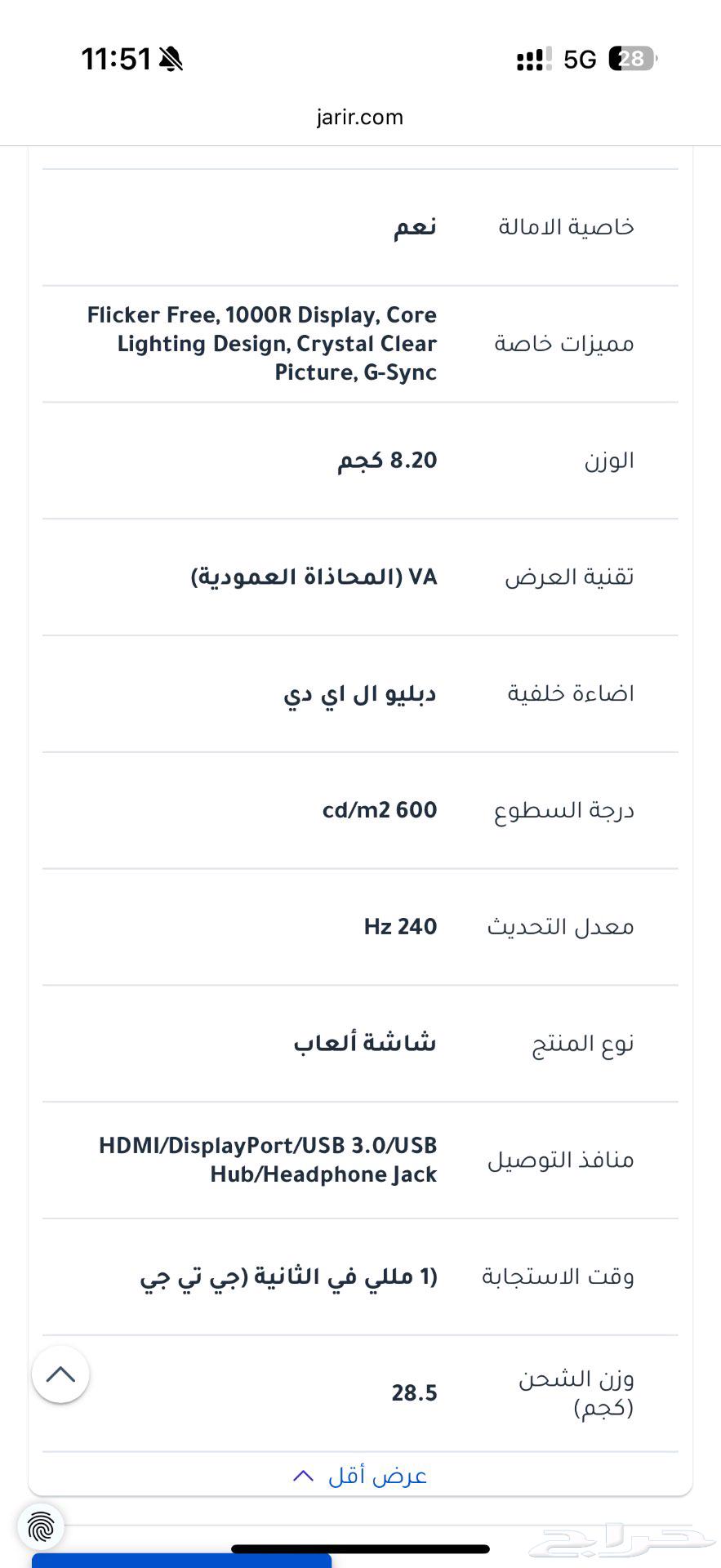Viewport: 721px width, 1568px height.
Task: Tap the clock showing 11:51
Action: [x=116, y=60]
